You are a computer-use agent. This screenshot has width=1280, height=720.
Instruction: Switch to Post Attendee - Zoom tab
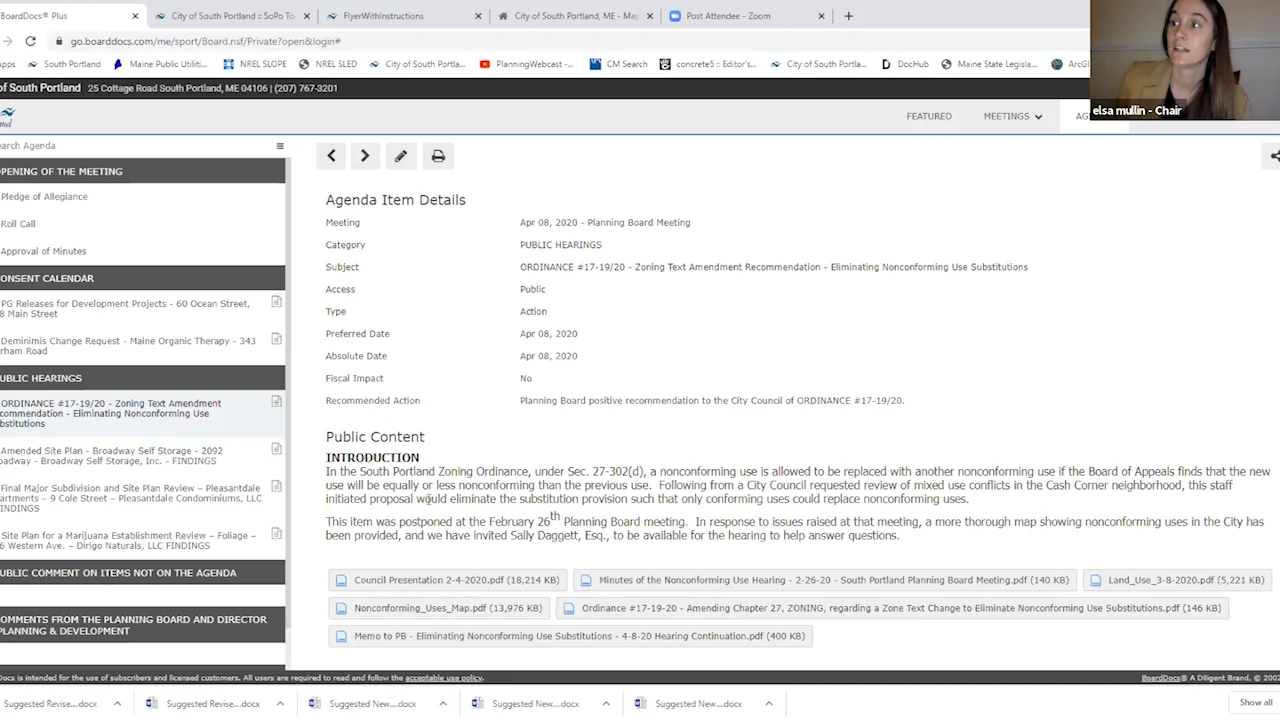745,16
